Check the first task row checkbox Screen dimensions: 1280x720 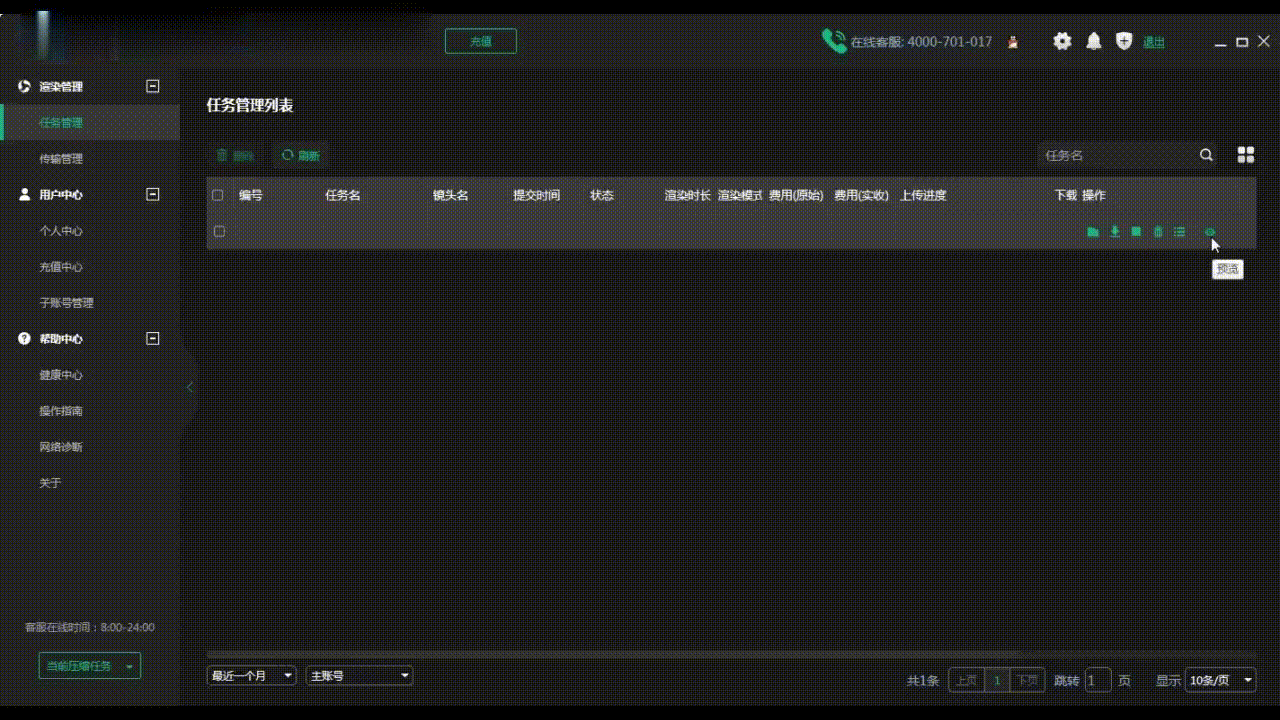pyautogui.click(x=219, y=232)
